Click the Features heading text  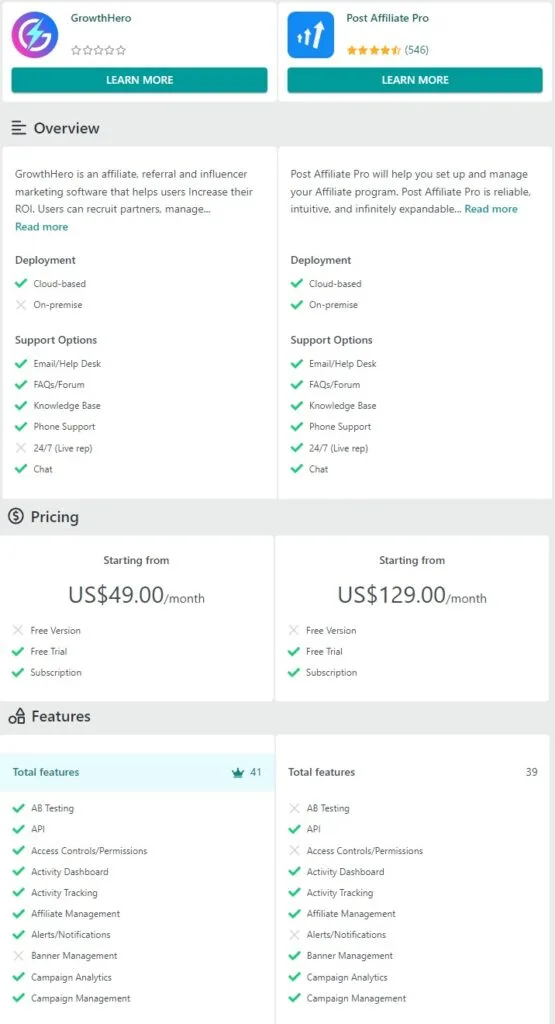click(61, 716)
